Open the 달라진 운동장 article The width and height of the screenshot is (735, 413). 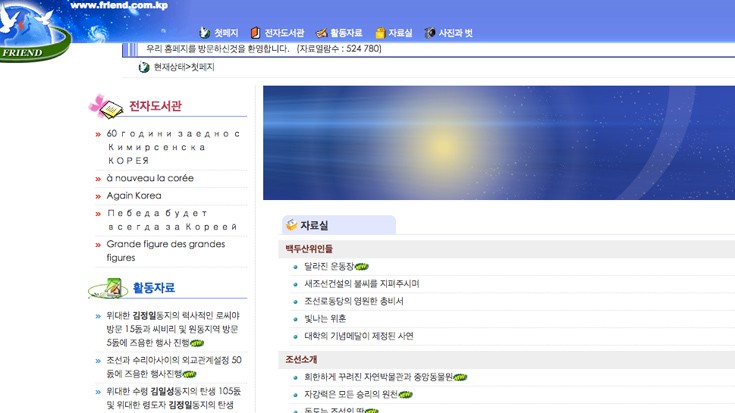(329, 266)
